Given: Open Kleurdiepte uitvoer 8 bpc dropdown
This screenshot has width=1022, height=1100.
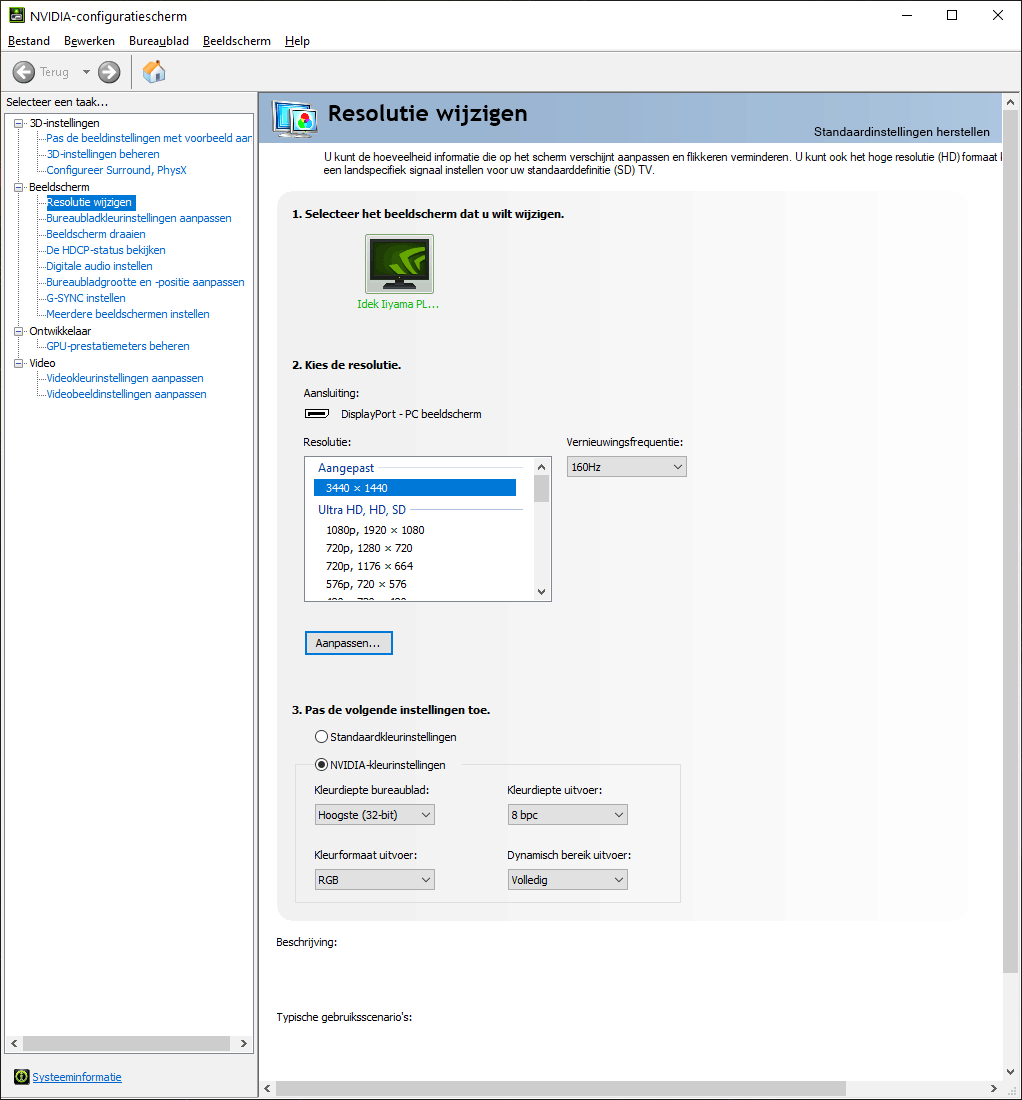Looking at the screenshot, I should [567, 814].
